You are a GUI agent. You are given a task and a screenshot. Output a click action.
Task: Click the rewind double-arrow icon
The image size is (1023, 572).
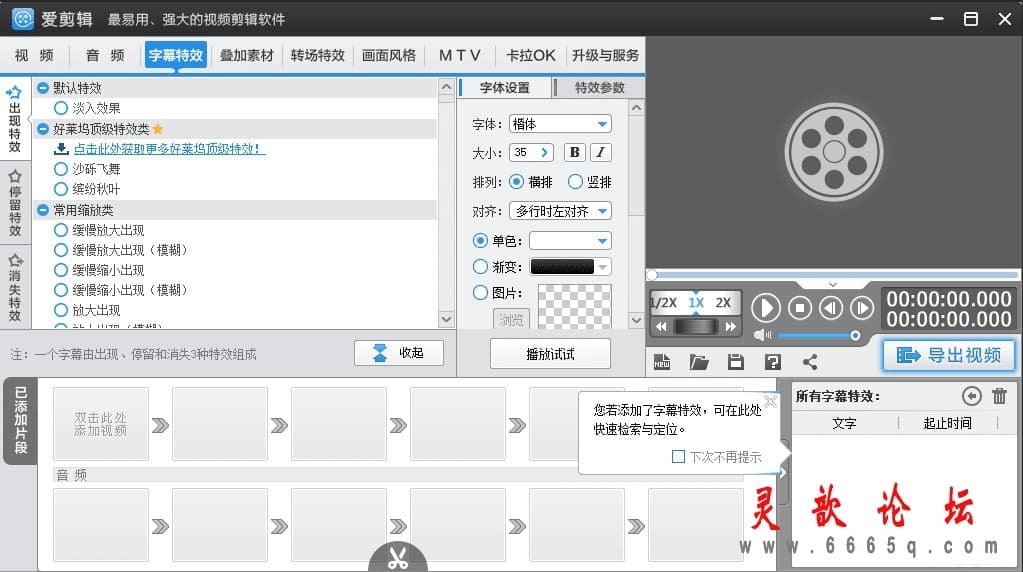[x=662, y=326]
